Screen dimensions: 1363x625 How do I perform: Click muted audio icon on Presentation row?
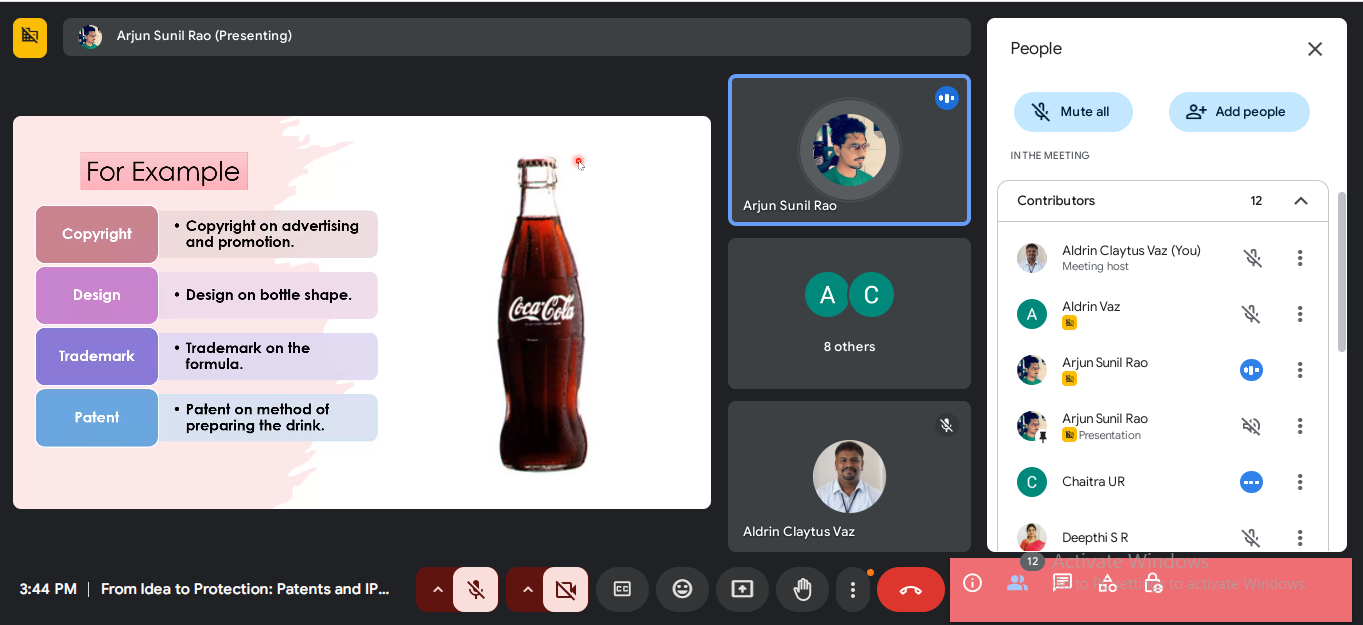1251,426
